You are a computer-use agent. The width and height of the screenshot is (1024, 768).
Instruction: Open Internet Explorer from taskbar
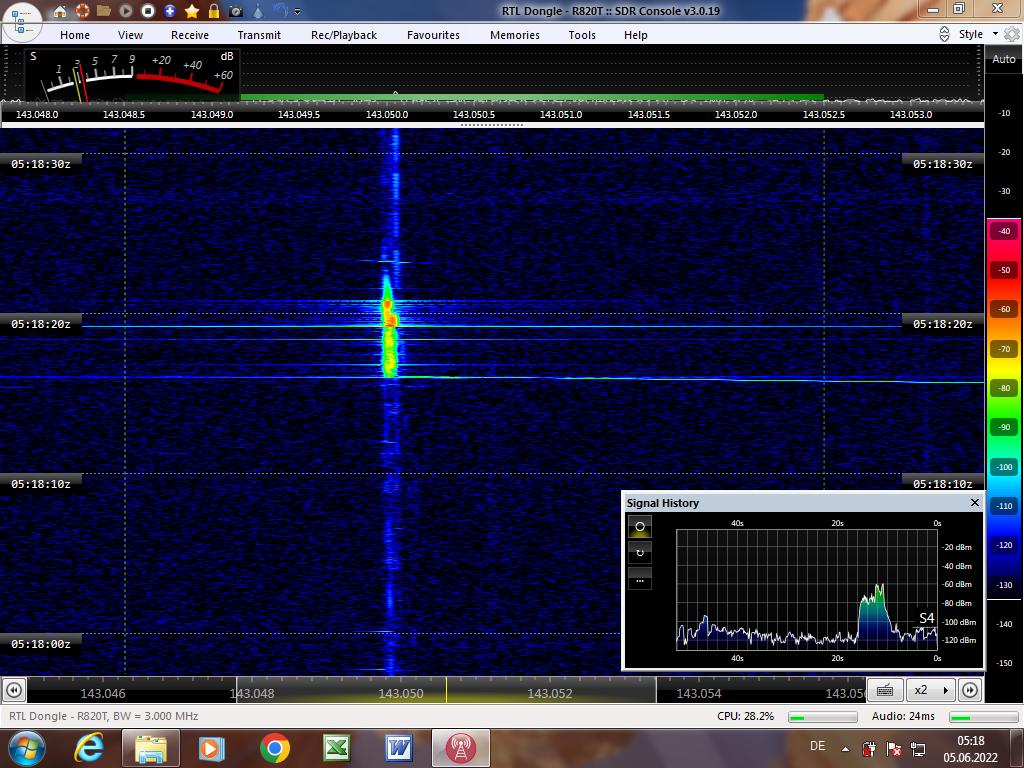click(89, 748)
